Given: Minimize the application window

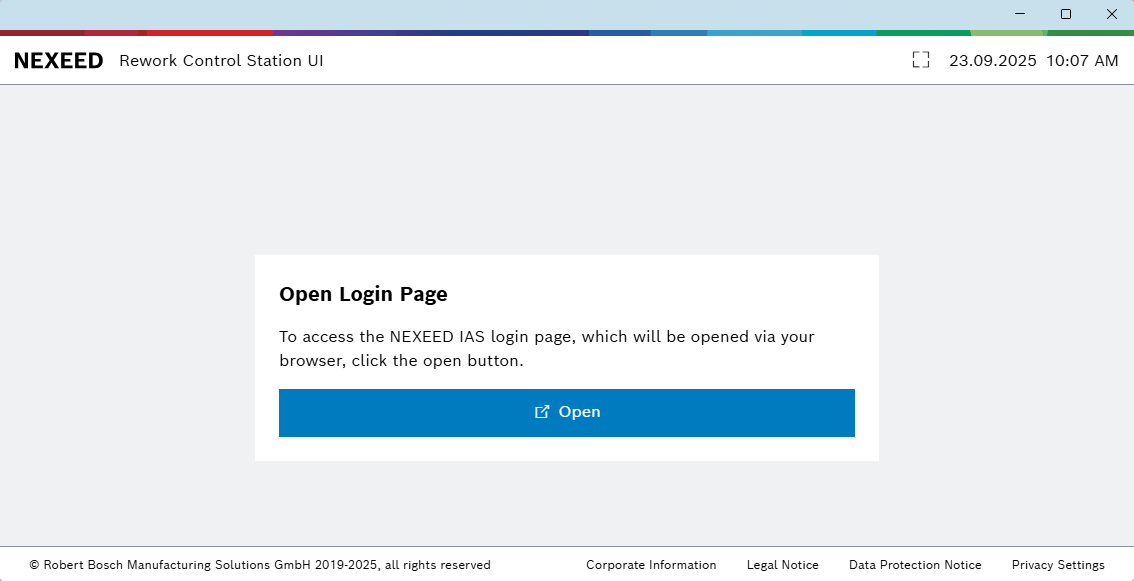Looking at the screenshot, I should pos(1020,14).
